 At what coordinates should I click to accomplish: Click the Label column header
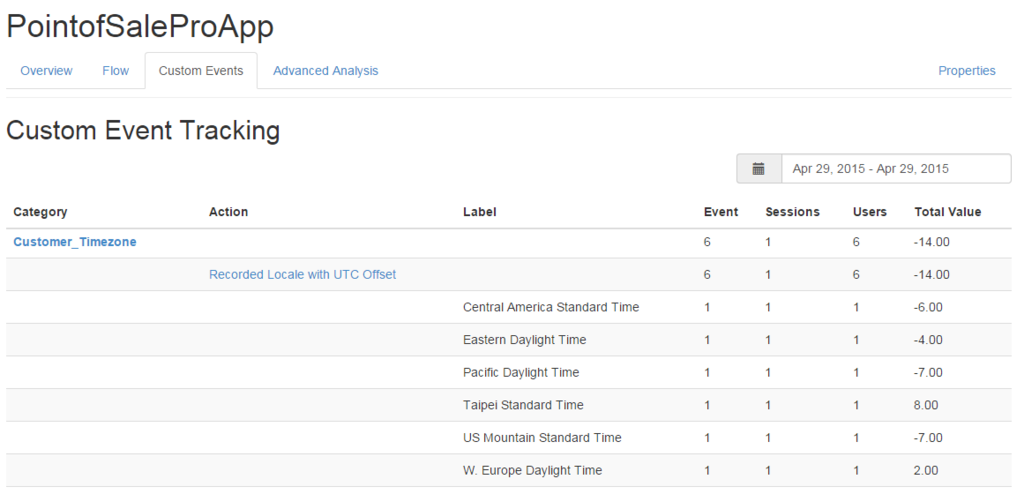[x=479, y=212]
